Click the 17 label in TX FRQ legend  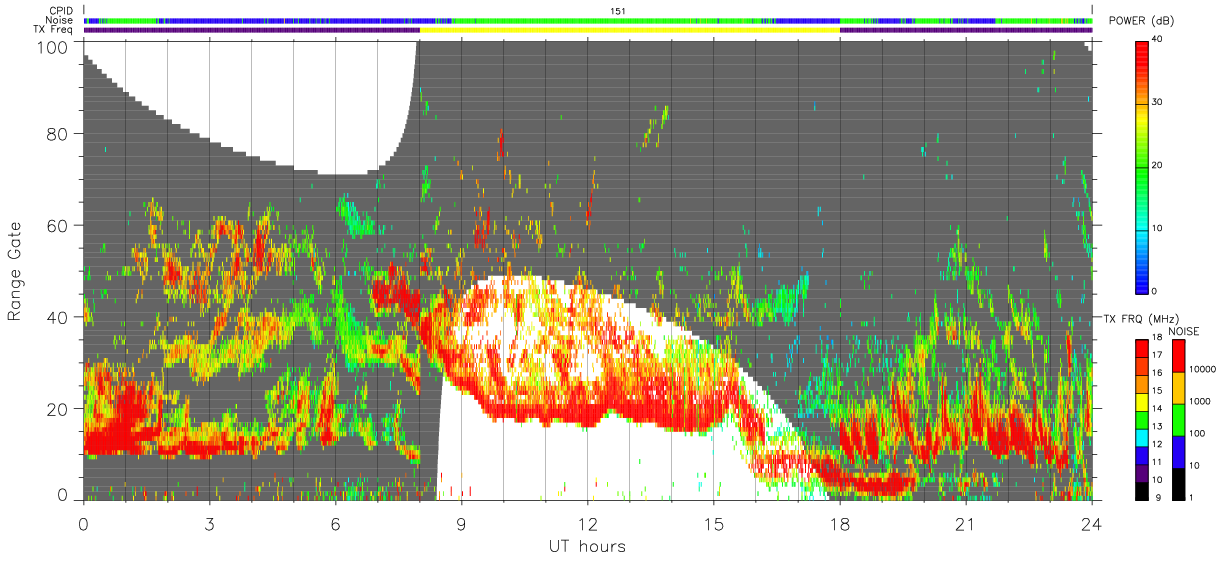coord(1158,357)
